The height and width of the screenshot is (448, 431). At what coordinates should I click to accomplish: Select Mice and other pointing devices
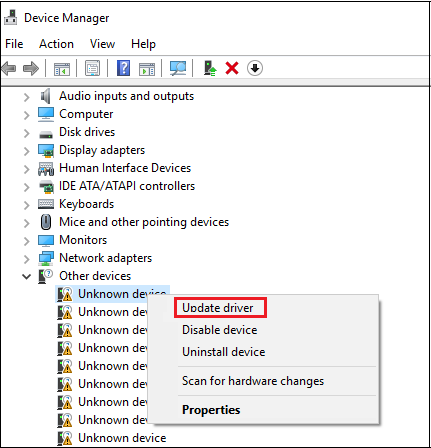click(144, 222)
